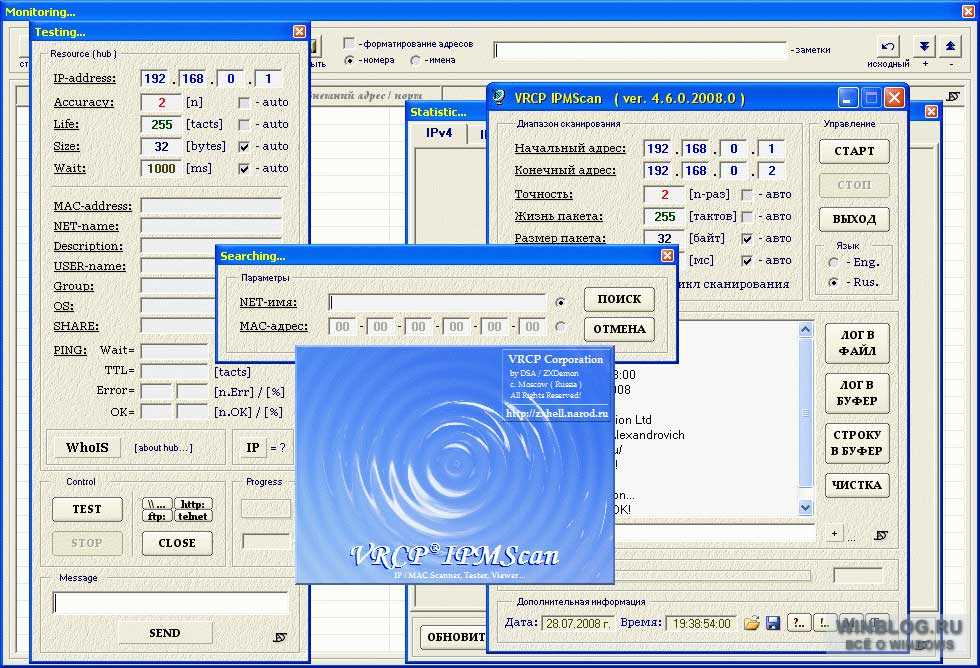This screenshot has width=980, height=668.
Task: Click 'СТРОКУ В БУФЕР' button
Action: click(857, 443)
